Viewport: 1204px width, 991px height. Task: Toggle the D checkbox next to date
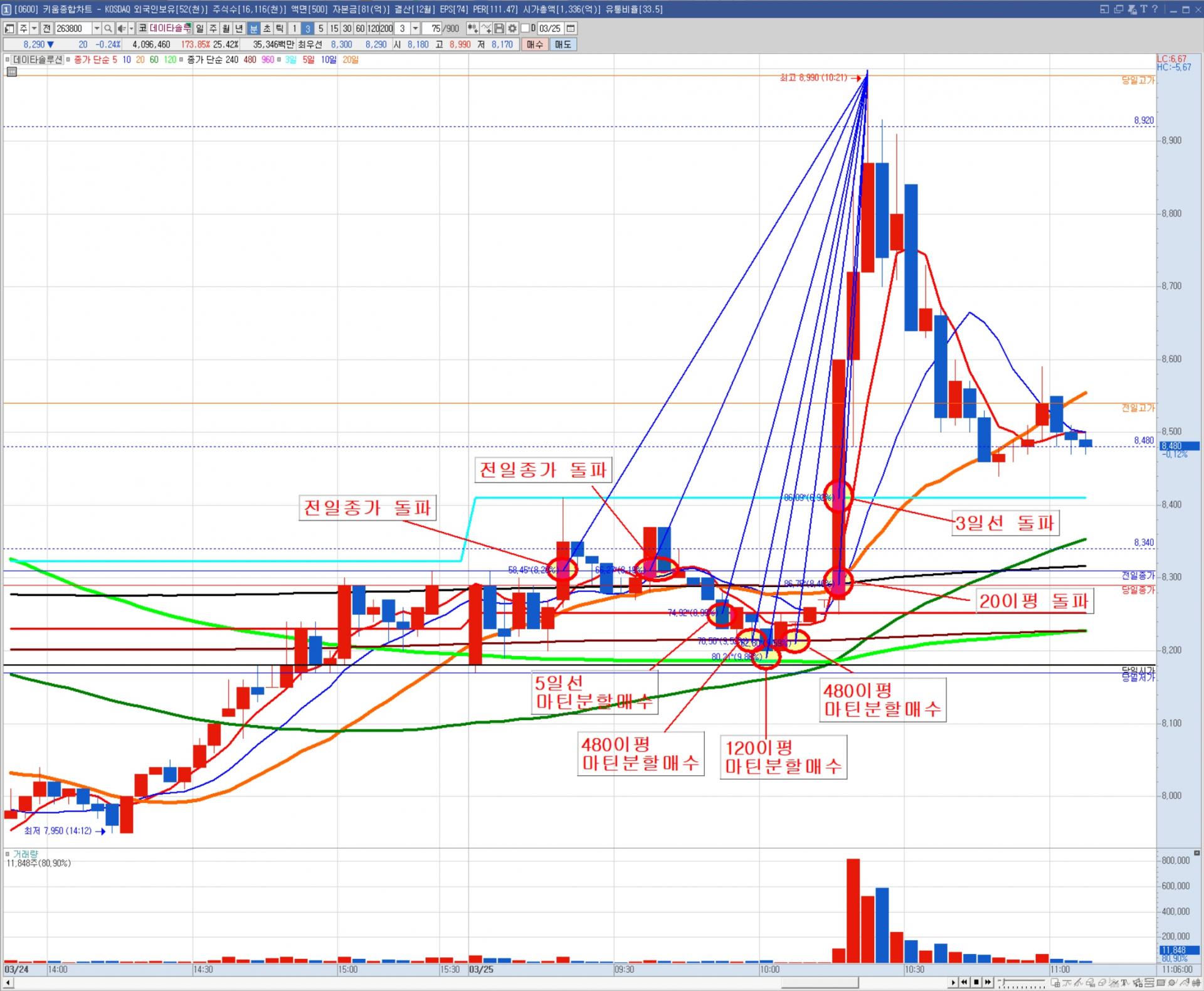click(x=525, y=28)
